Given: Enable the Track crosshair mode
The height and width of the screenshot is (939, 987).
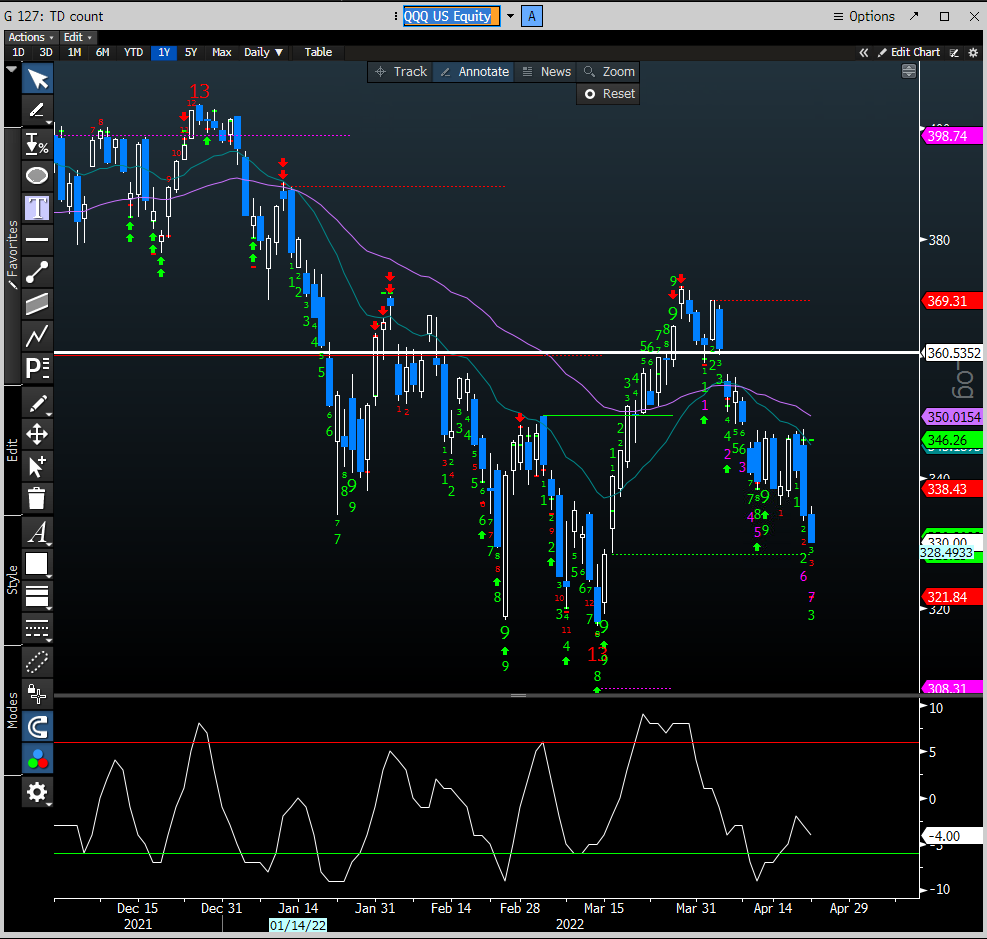Looking at the screenshot, I should coord(400,72).
